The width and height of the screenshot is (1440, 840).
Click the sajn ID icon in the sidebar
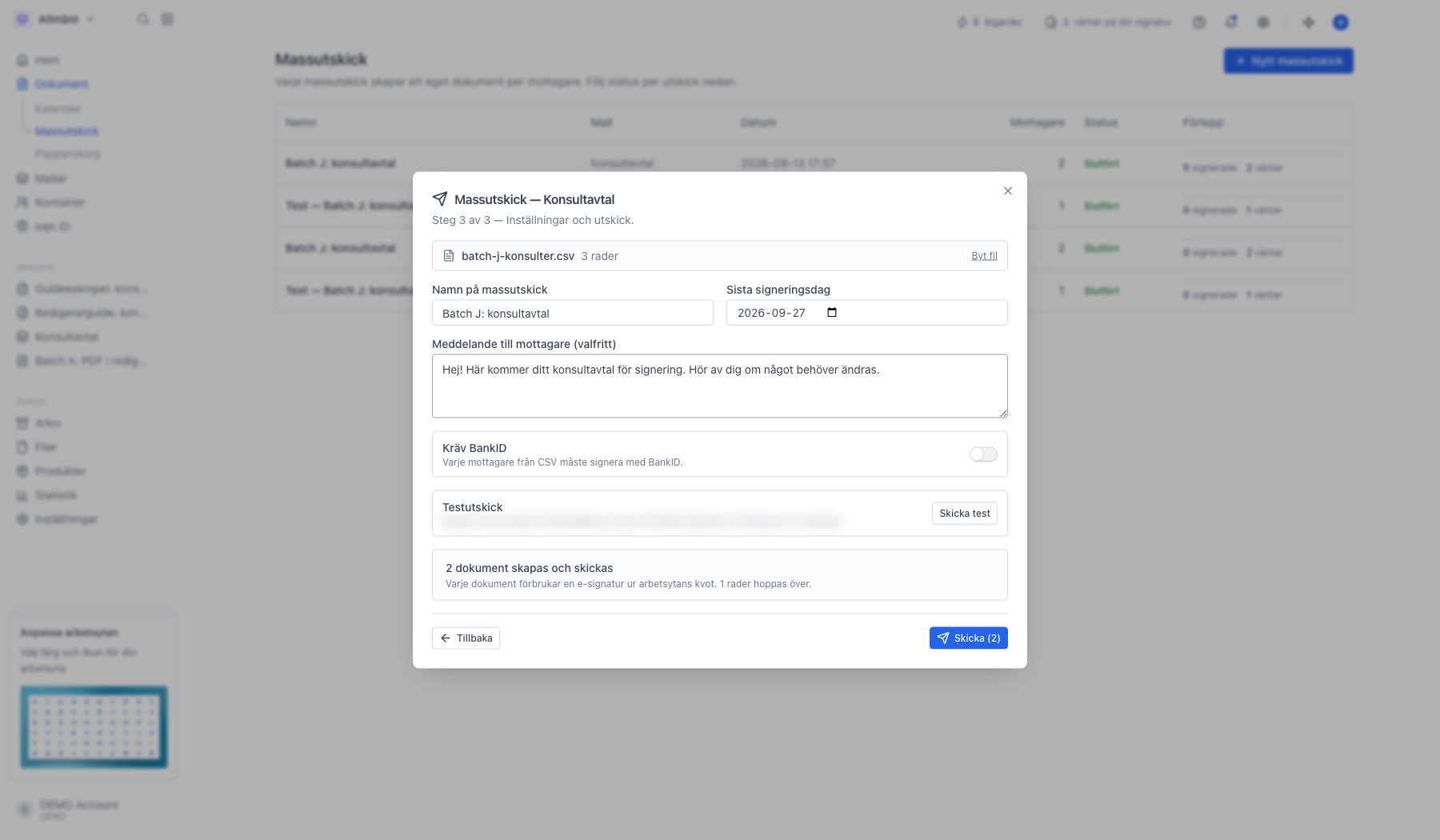22,226
